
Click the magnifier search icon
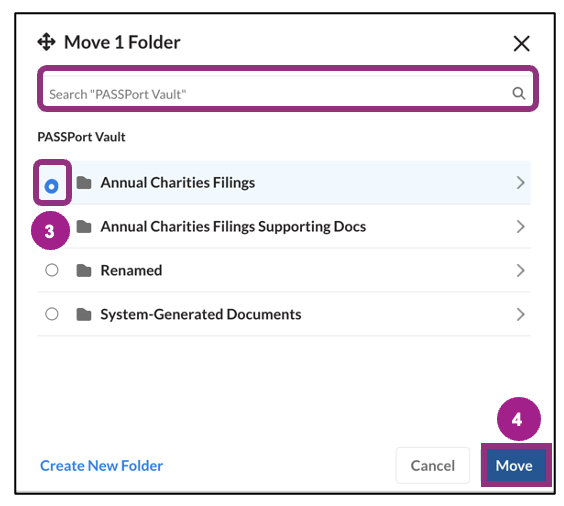518,94
